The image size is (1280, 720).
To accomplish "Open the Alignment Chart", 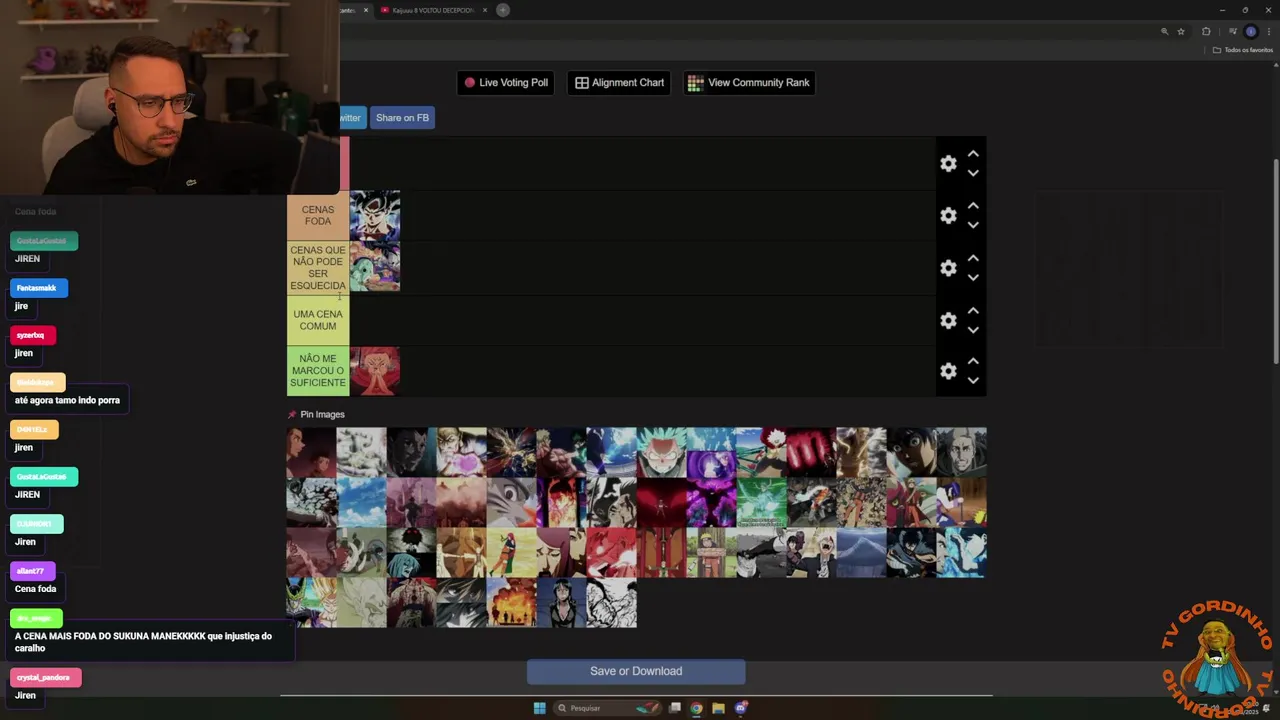I will point(619,83).
